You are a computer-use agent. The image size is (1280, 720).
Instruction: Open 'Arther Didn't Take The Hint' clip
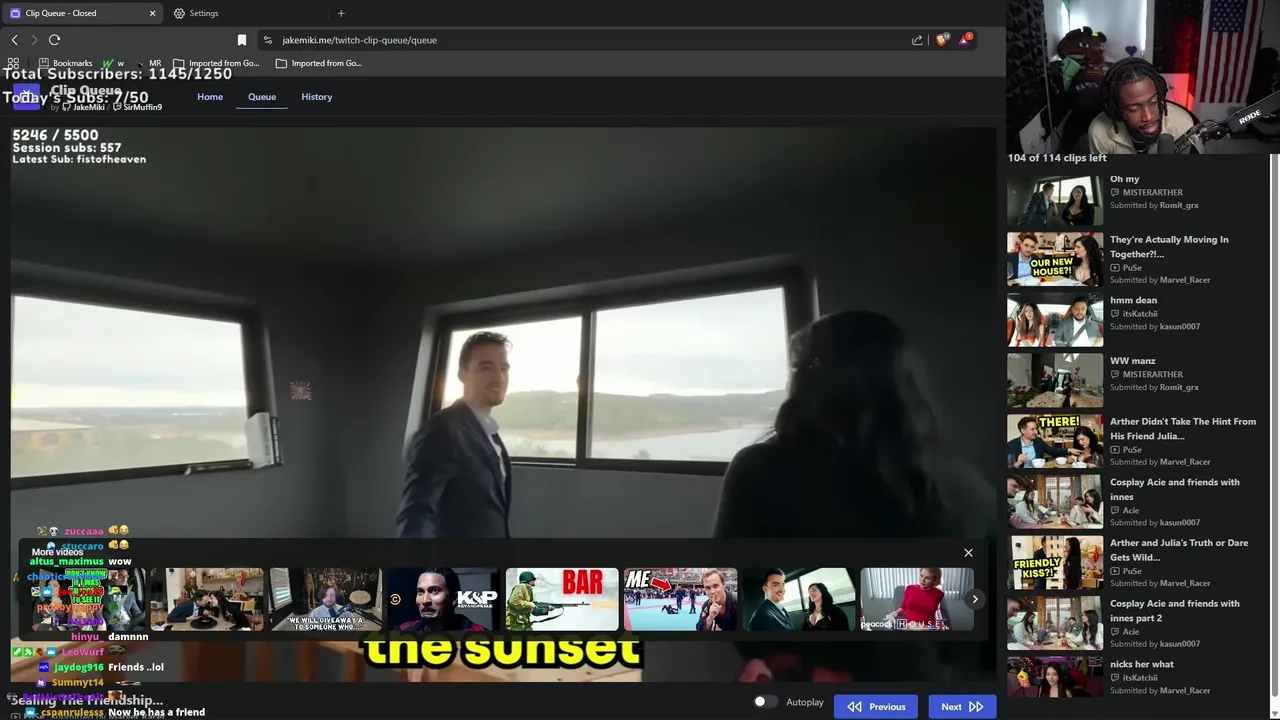pos(1132,441)
